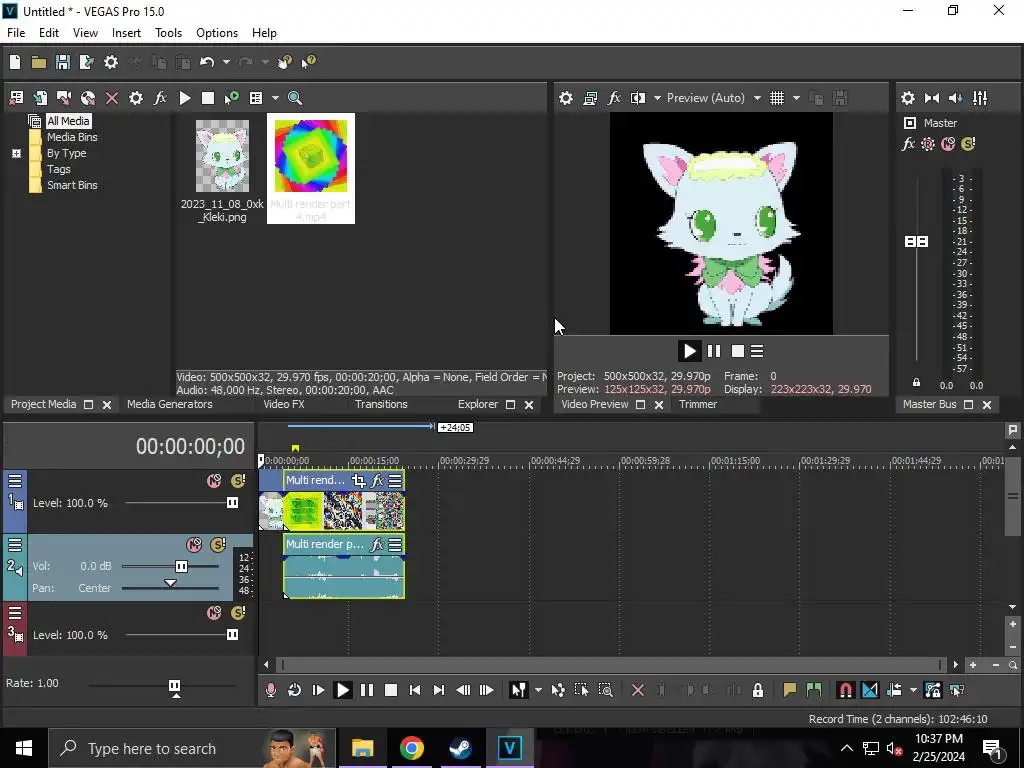Viewport: 1024px width, 768px height.
Task: Expand the By Type tree node
Action: [x=16, y=153]
